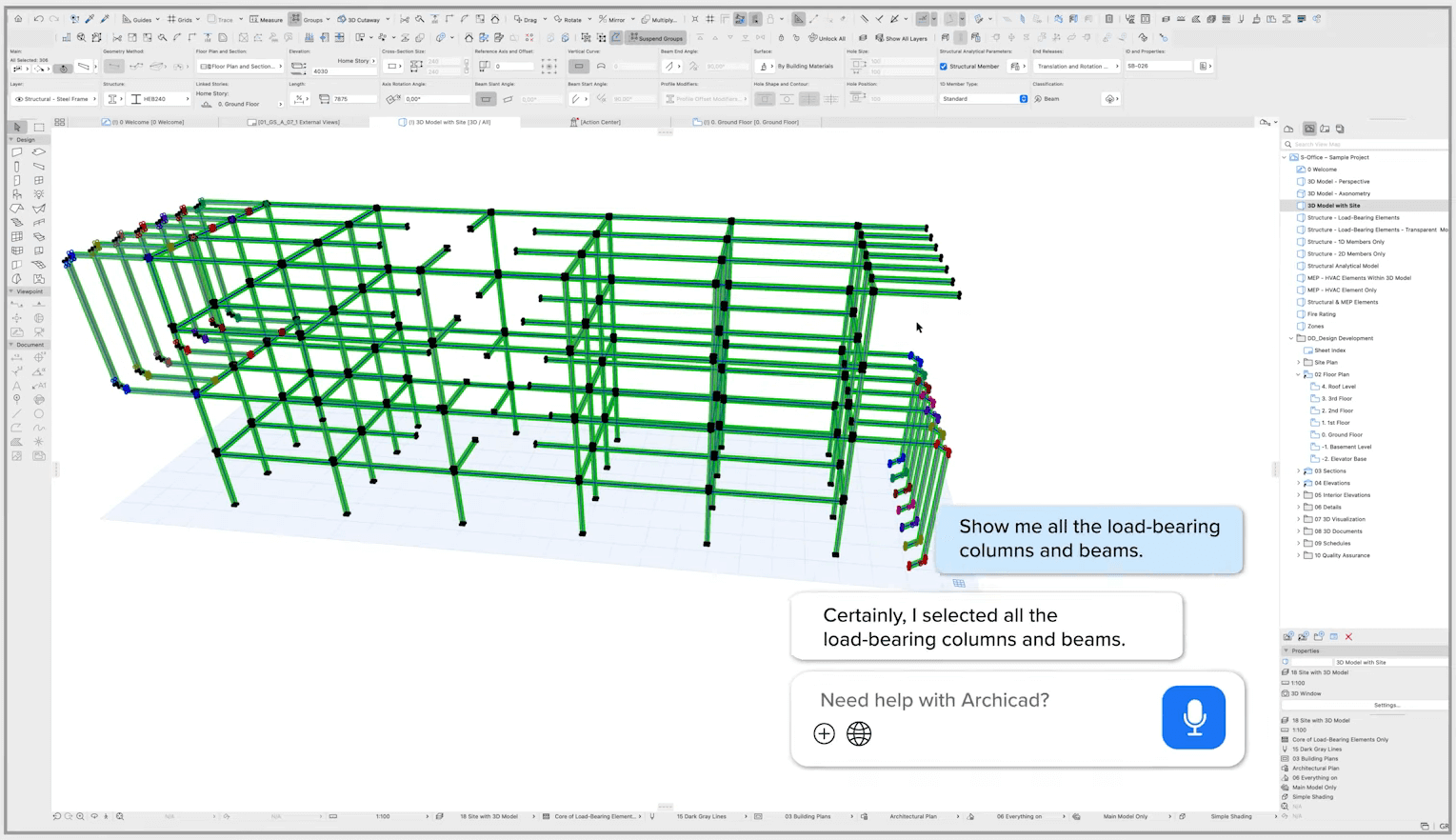Select the Slab tool in the Design toolbox
This screenshot has height=840, width=1456.
click(39, 152)
